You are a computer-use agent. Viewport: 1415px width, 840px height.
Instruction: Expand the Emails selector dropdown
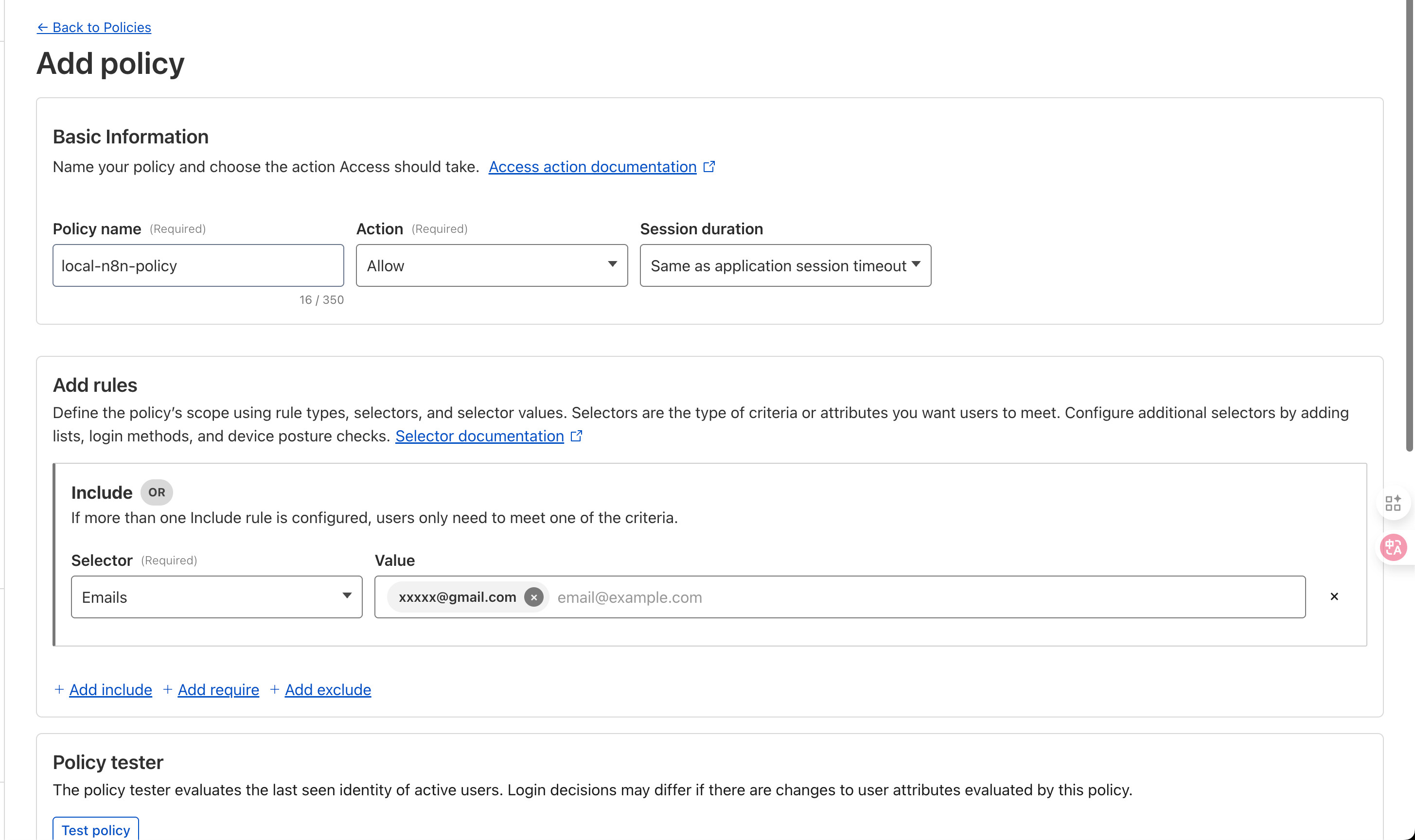pyautogui.click(x=216, y=597)
